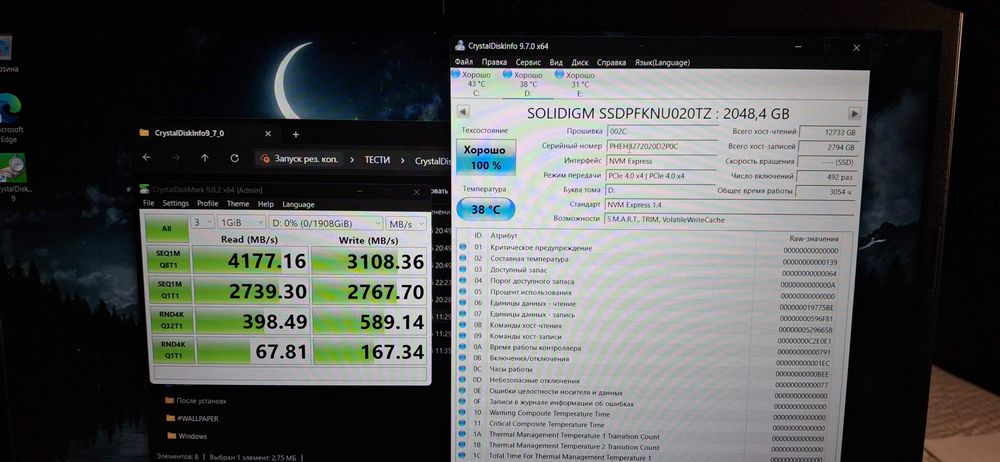Open the test size dropdown showing 1GiB

[241, 223]
